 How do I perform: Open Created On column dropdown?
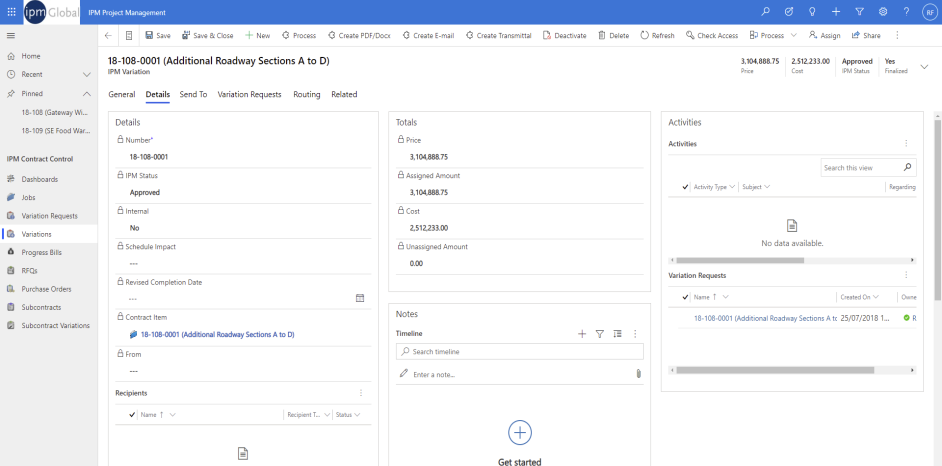point(876,297)
